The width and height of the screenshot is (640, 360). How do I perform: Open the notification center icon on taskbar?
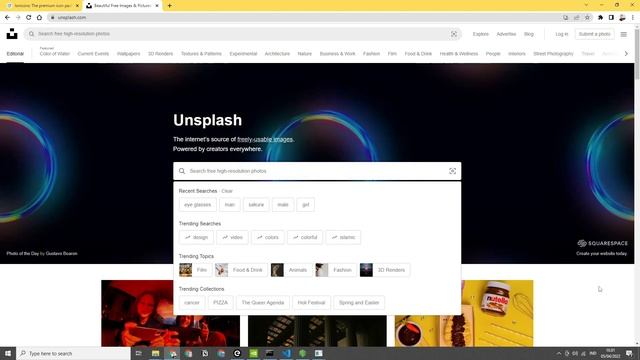(x=629, y=353)
